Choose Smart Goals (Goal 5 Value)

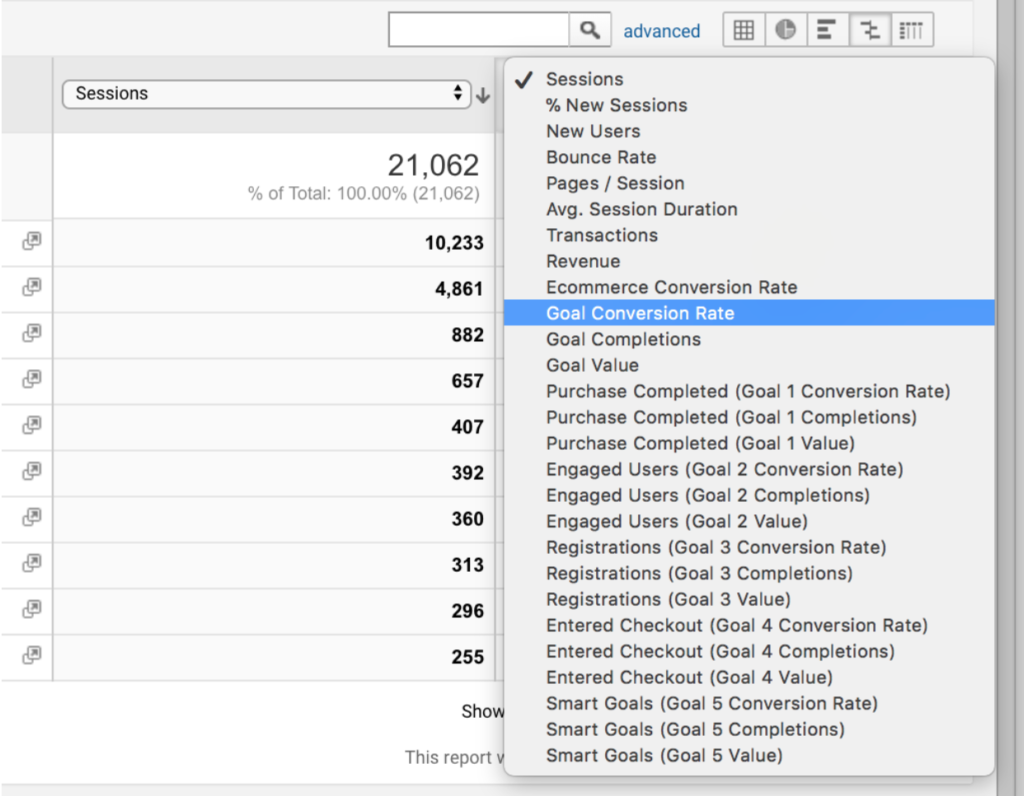664,755
